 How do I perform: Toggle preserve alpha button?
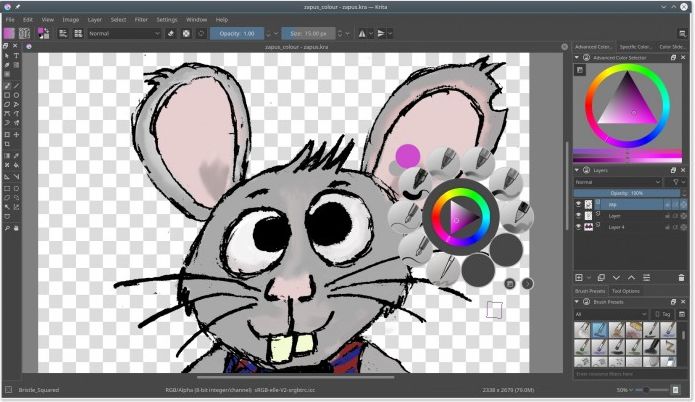[x=186, y=34]
